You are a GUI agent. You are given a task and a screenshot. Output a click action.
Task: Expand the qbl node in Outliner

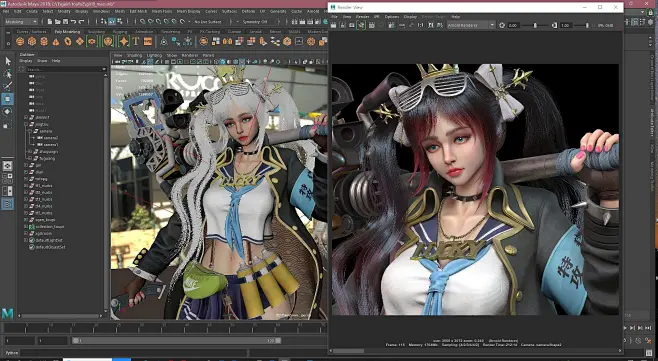click(x=26, y=165)
